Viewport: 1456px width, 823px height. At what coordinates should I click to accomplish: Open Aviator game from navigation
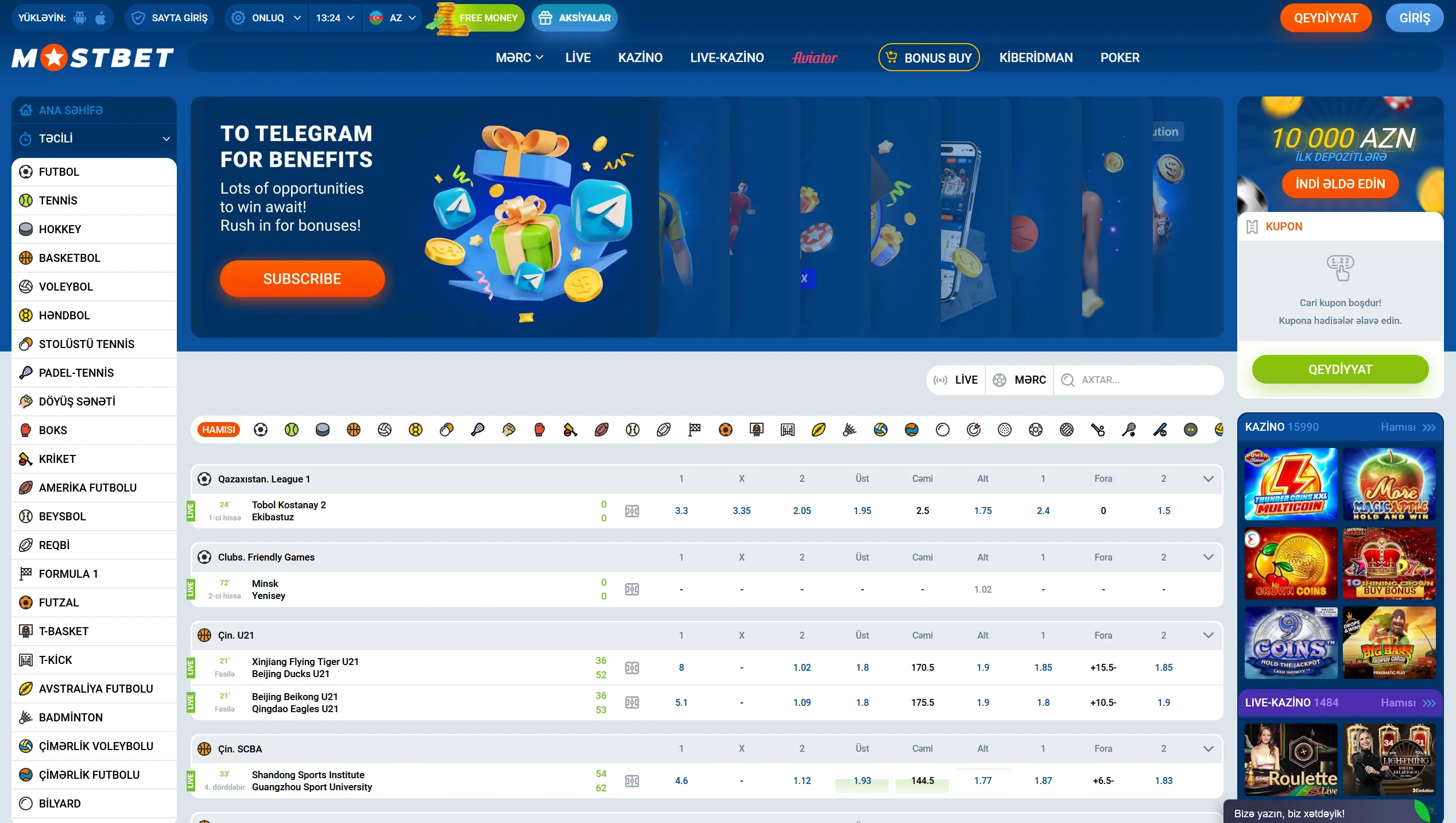click(x=815, y=57)
